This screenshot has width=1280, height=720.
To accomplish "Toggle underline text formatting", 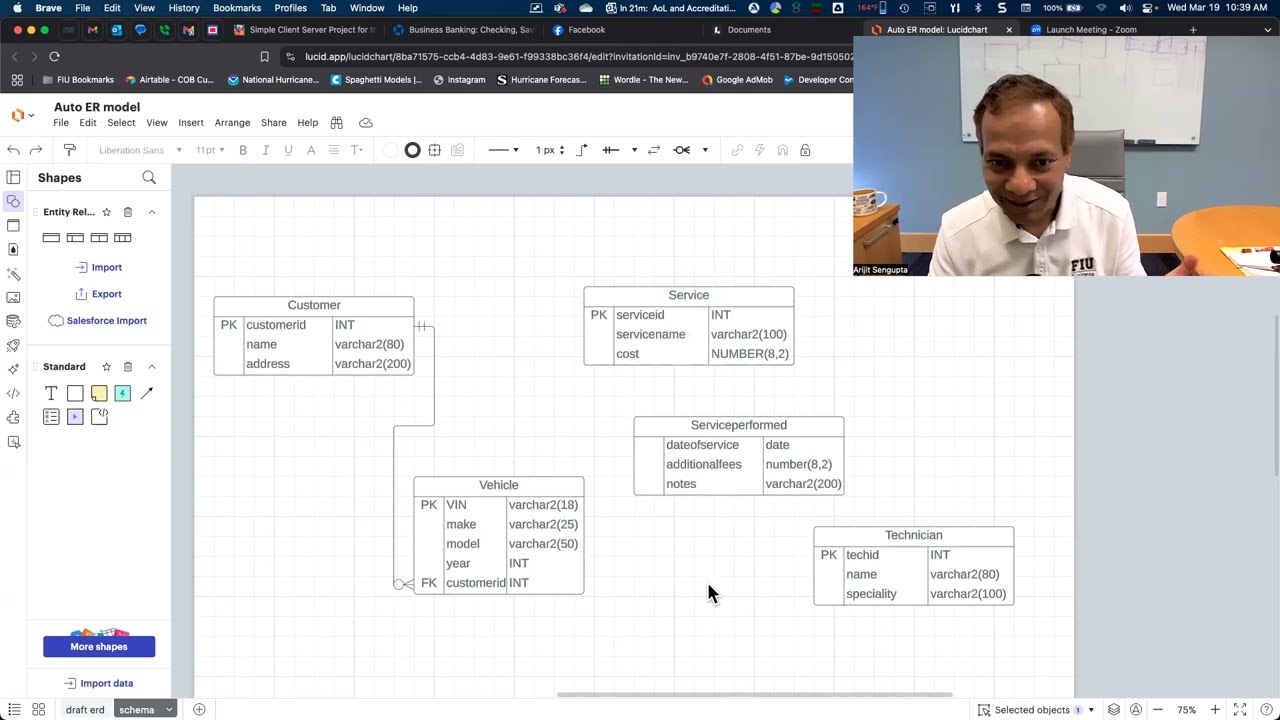I will point(288,150).
